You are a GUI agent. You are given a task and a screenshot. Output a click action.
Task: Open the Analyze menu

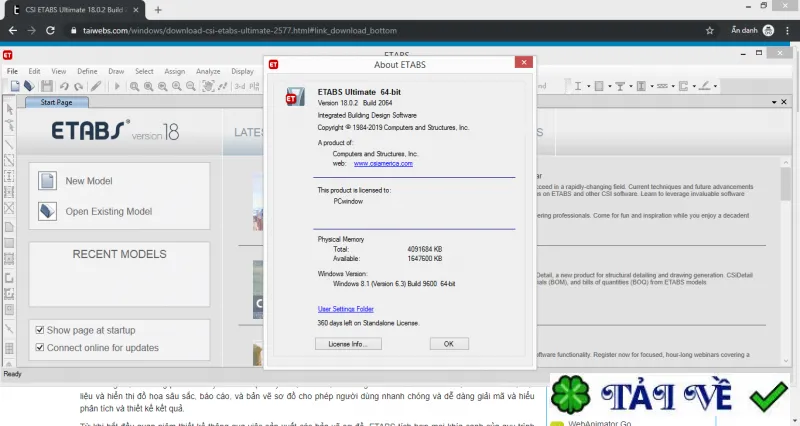point(208,71)
